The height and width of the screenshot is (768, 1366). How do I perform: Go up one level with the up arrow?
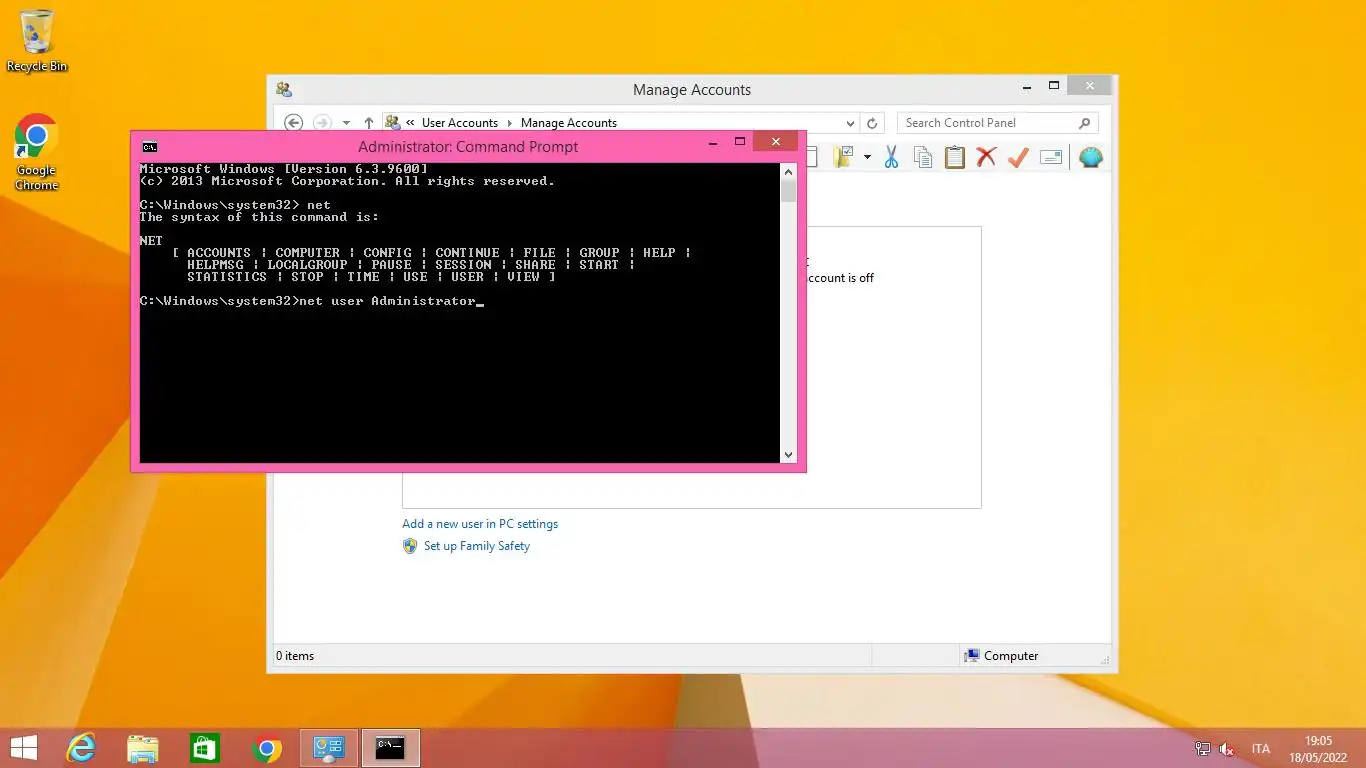point(369,123)
